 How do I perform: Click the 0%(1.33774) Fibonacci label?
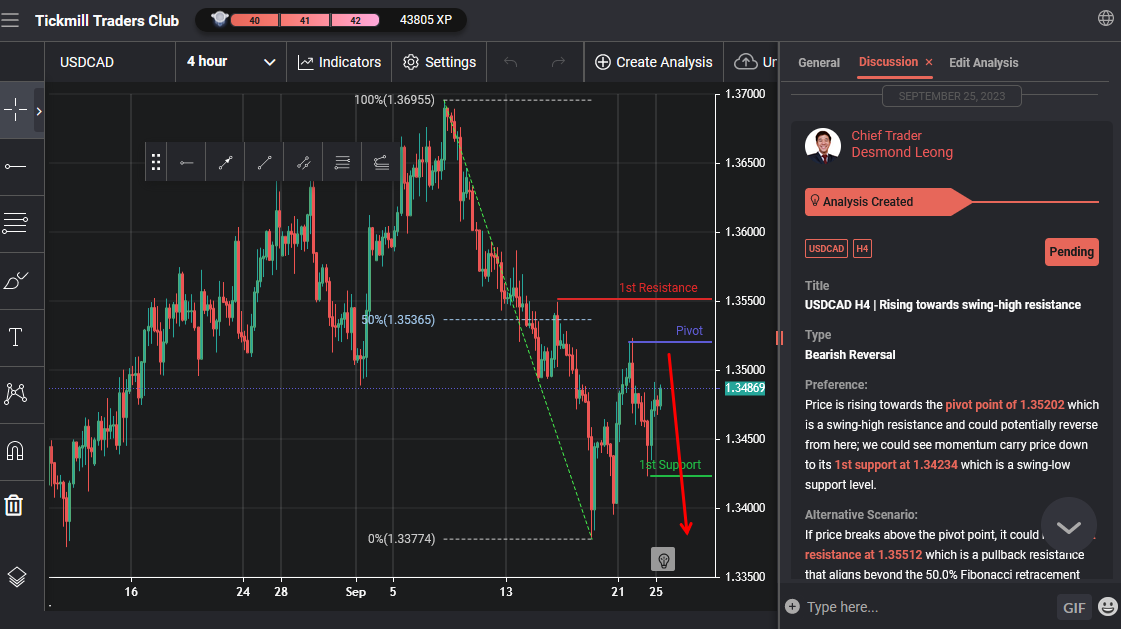(x=401, y=539)
